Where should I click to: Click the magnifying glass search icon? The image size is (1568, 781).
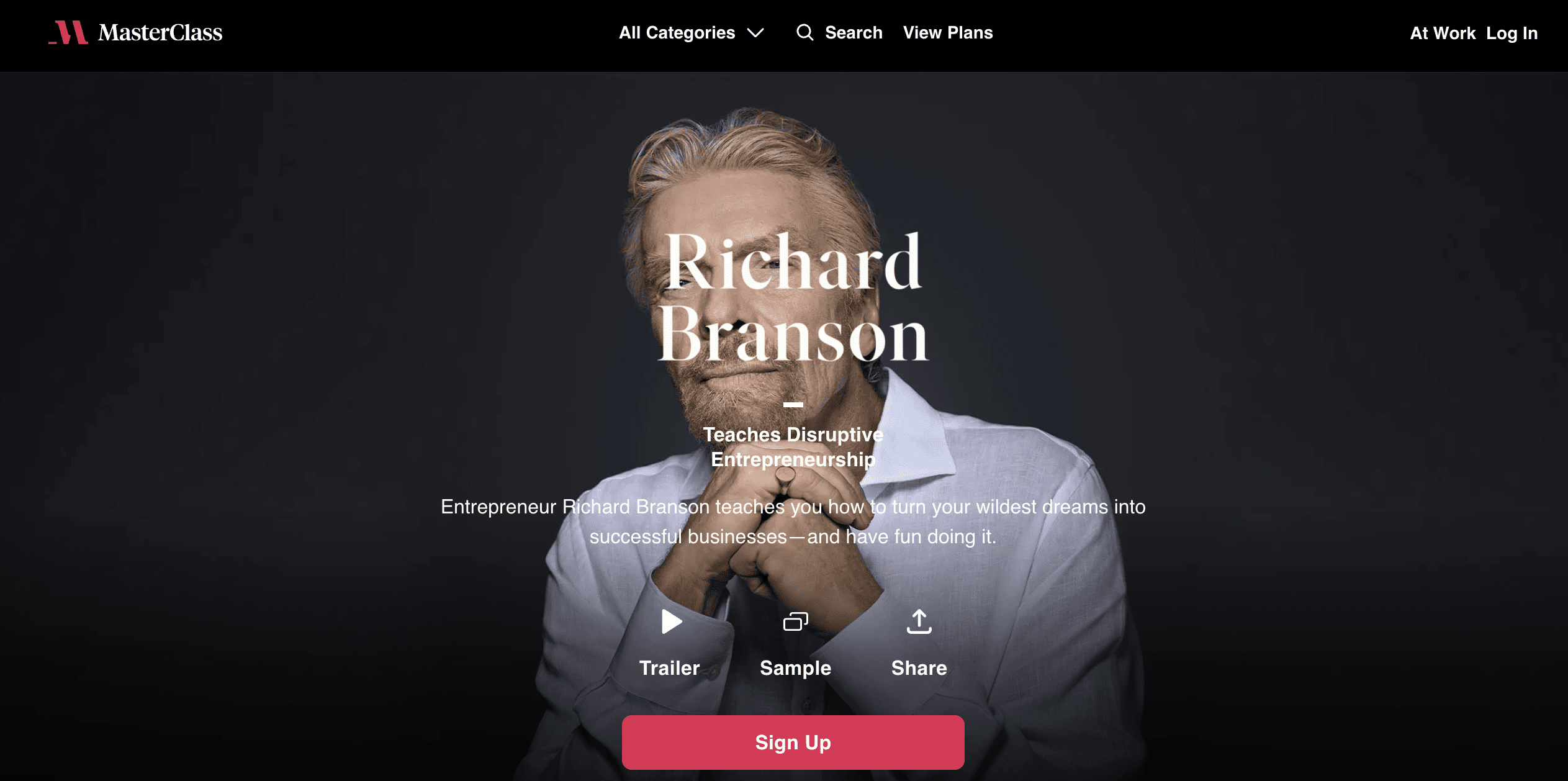click(805, 32)
